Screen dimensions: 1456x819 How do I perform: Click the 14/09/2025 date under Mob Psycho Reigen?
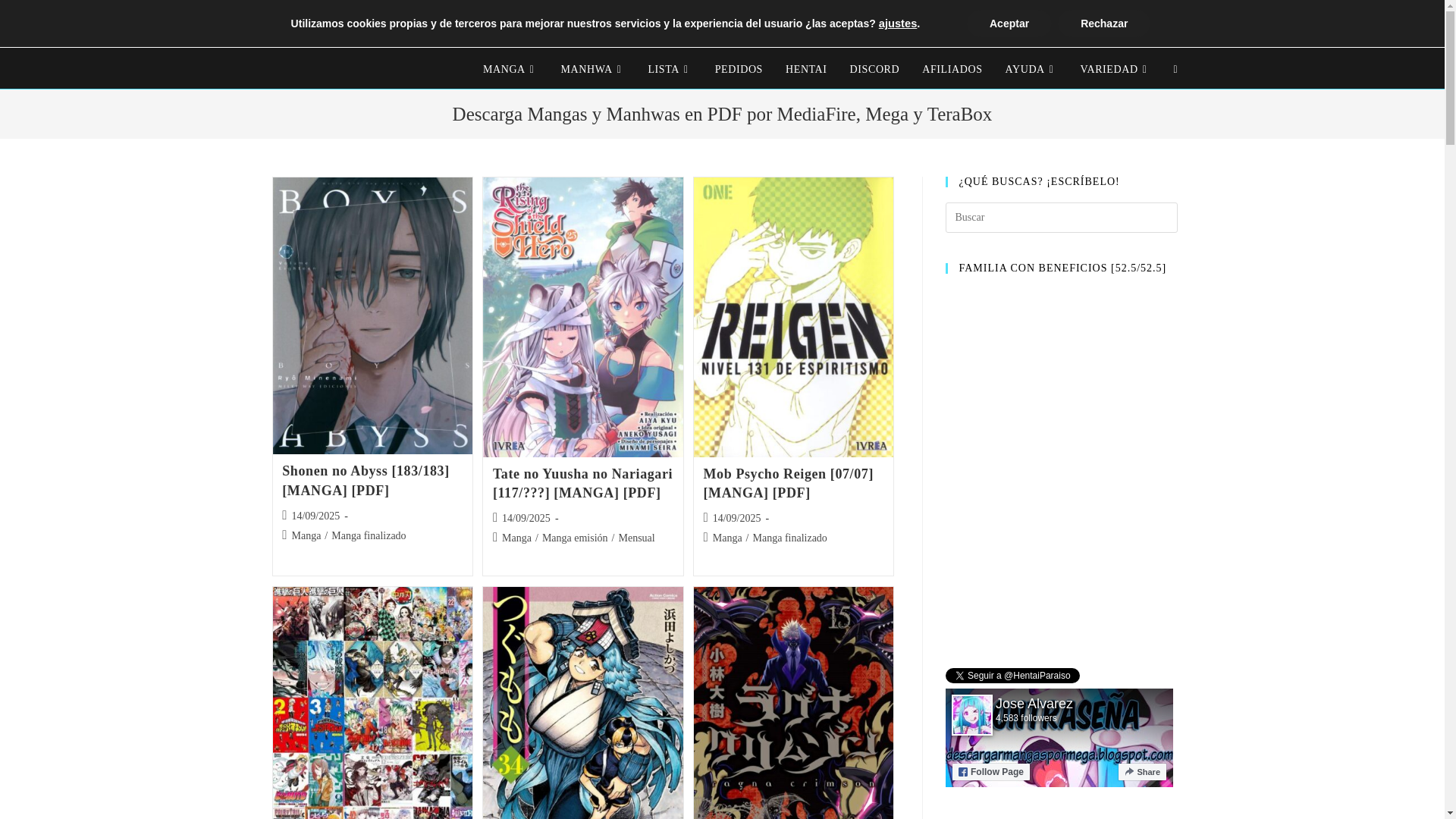[x=736, y=519]
